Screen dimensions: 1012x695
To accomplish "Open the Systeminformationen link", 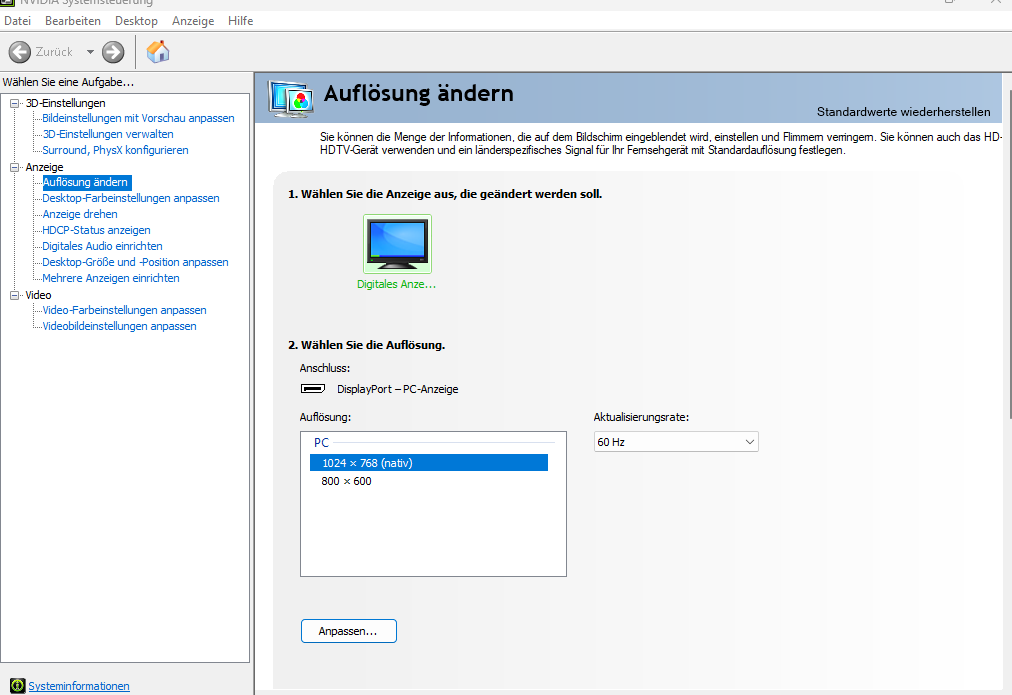I will pyautogui.click(x=79, y=686).
